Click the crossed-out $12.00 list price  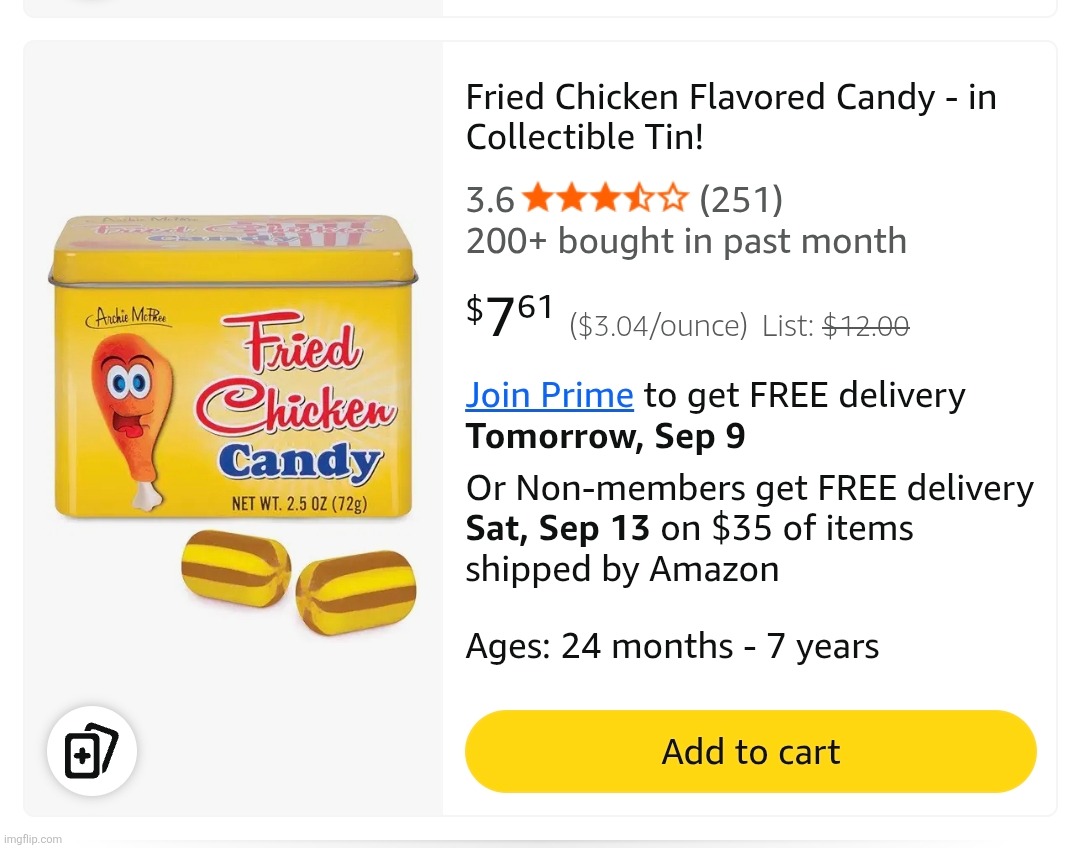click(x=865, y=326)
